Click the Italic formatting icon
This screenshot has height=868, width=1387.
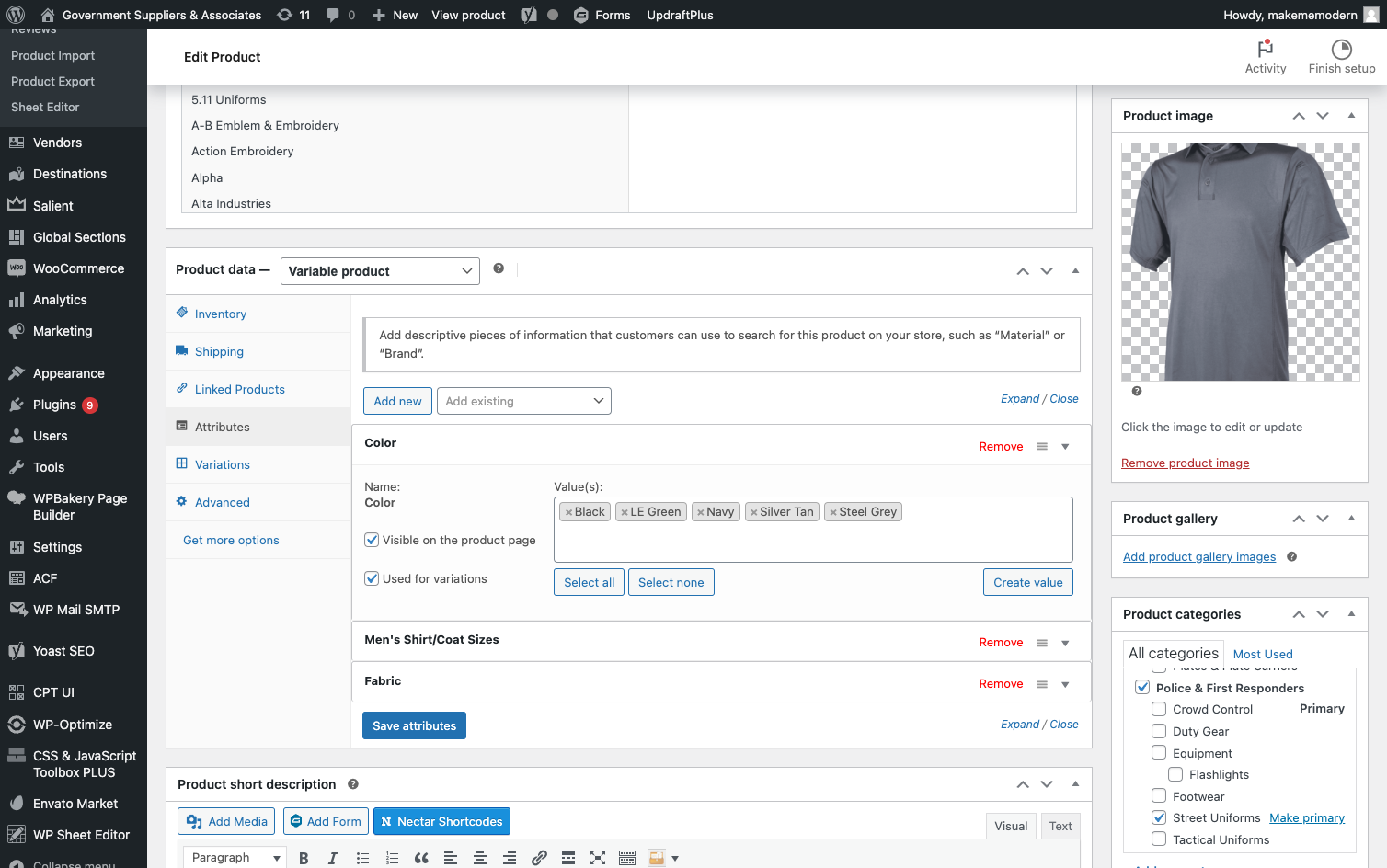pyautogui.click(x=333, y=858)
